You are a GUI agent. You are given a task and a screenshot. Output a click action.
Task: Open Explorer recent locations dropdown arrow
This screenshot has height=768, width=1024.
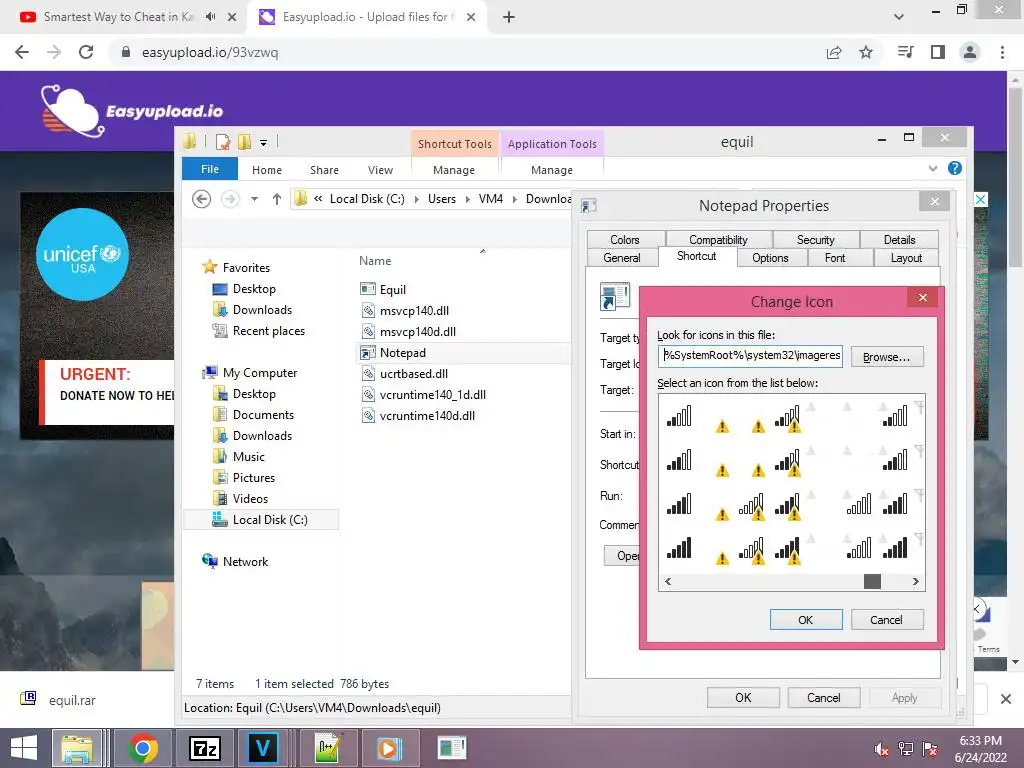pos(255,199)
